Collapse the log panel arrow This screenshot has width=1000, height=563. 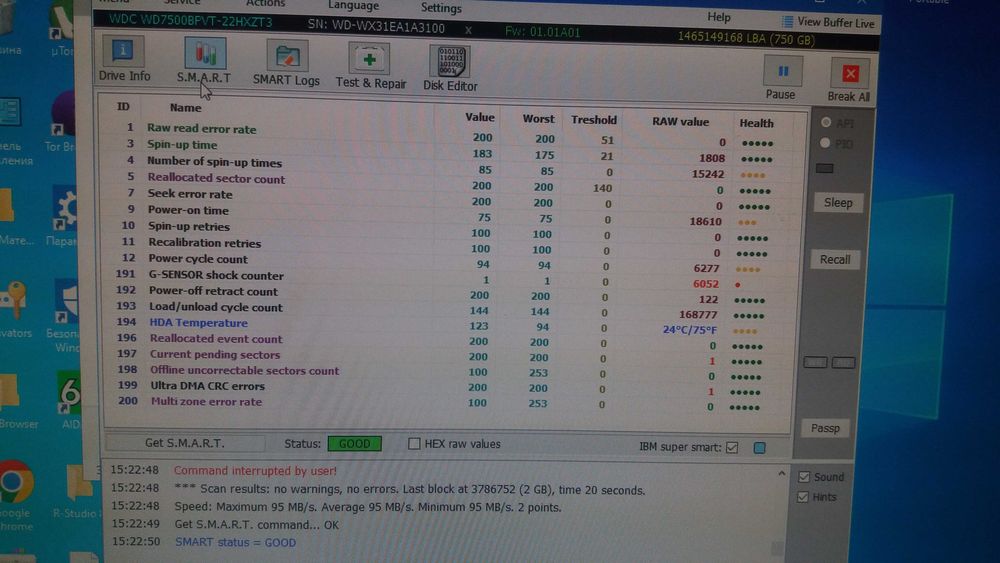pyautogui.click(x=781, y=474)
